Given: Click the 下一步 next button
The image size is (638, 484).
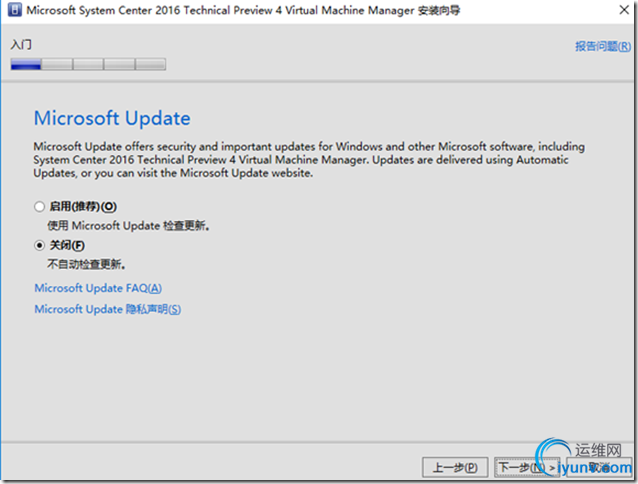Looking at the screenshot, I should tap(527, 467).
